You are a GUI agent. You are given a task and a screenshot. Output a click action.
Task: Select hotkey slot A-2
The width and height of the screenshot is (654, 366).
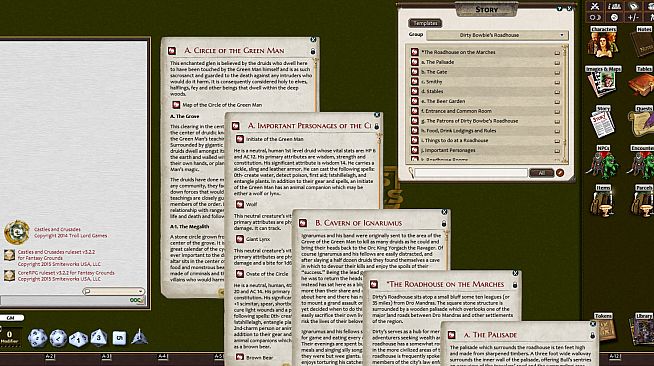point(50,357)
